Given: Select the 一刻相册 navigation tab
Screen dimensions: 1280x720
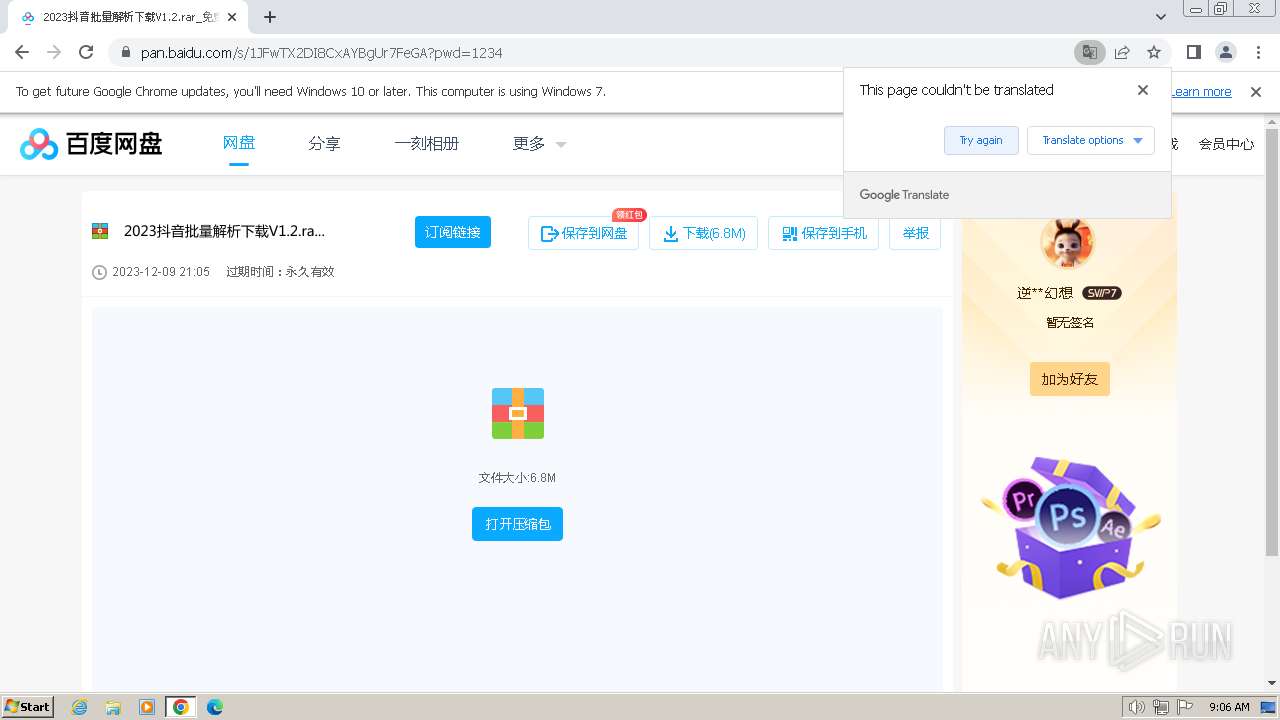Looking at the screenshot, I should click(x=426, y=144).
